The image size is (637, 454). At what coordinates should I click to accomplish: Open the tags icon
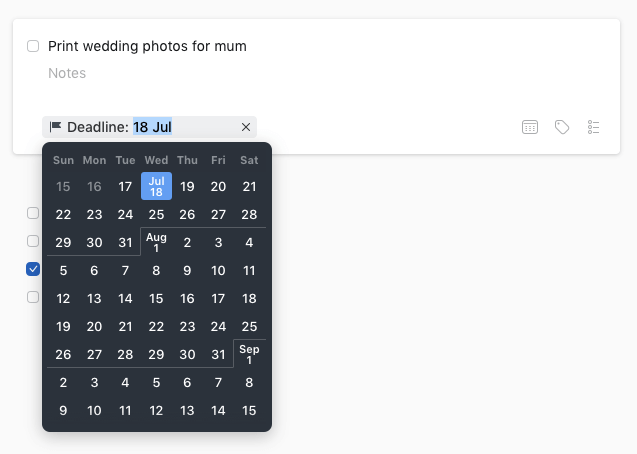tap(562, 127)
